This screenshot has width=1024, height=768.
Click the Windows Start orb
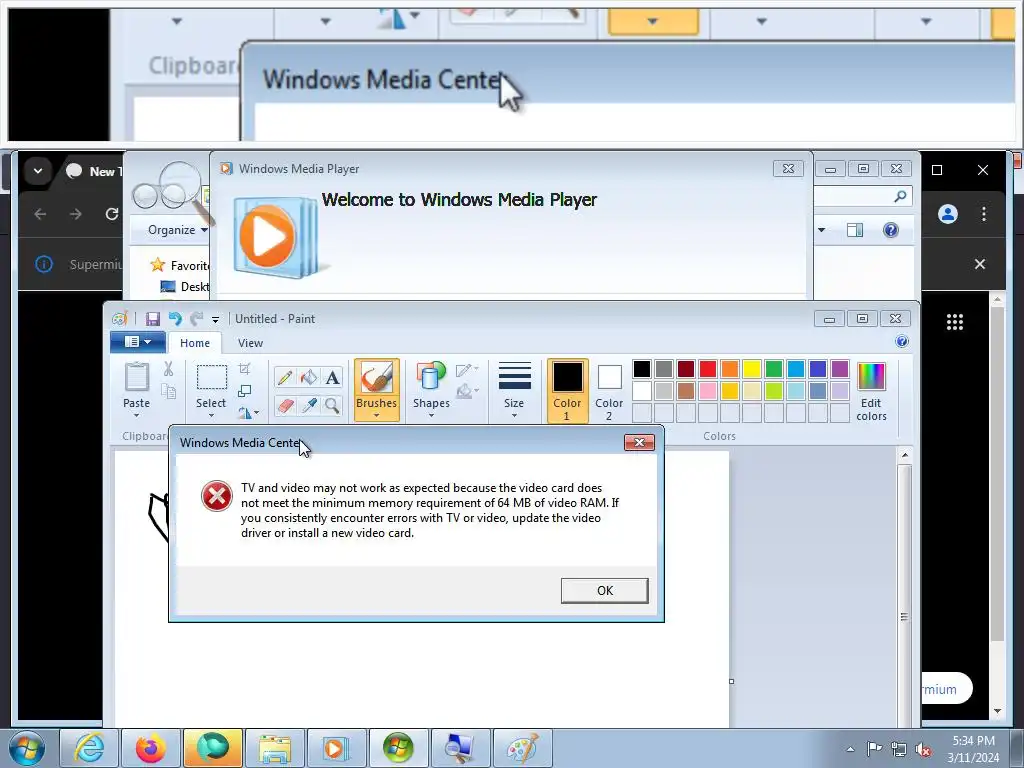point(27,748)
